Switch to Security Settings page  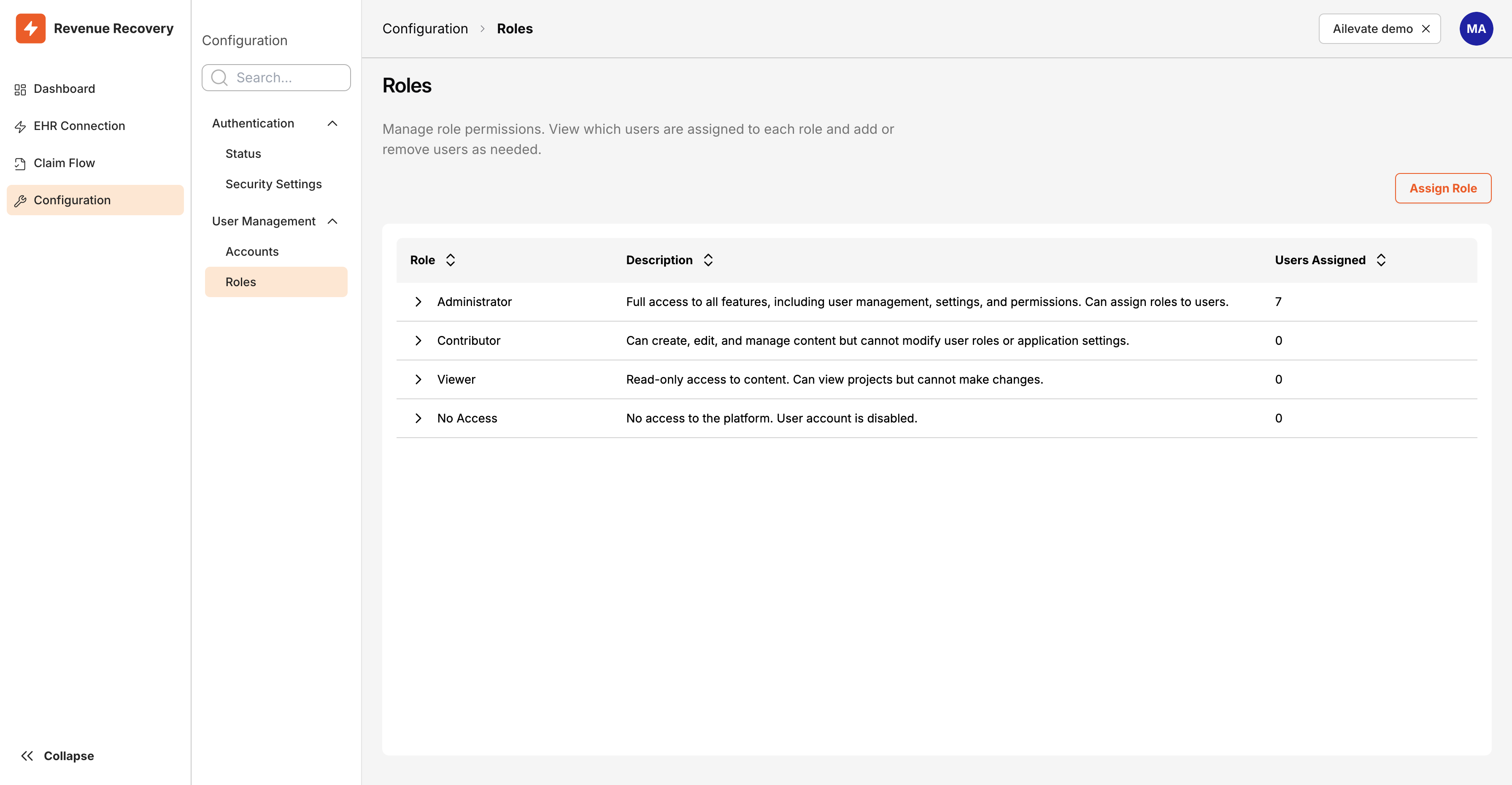click(x=273, y=184)
